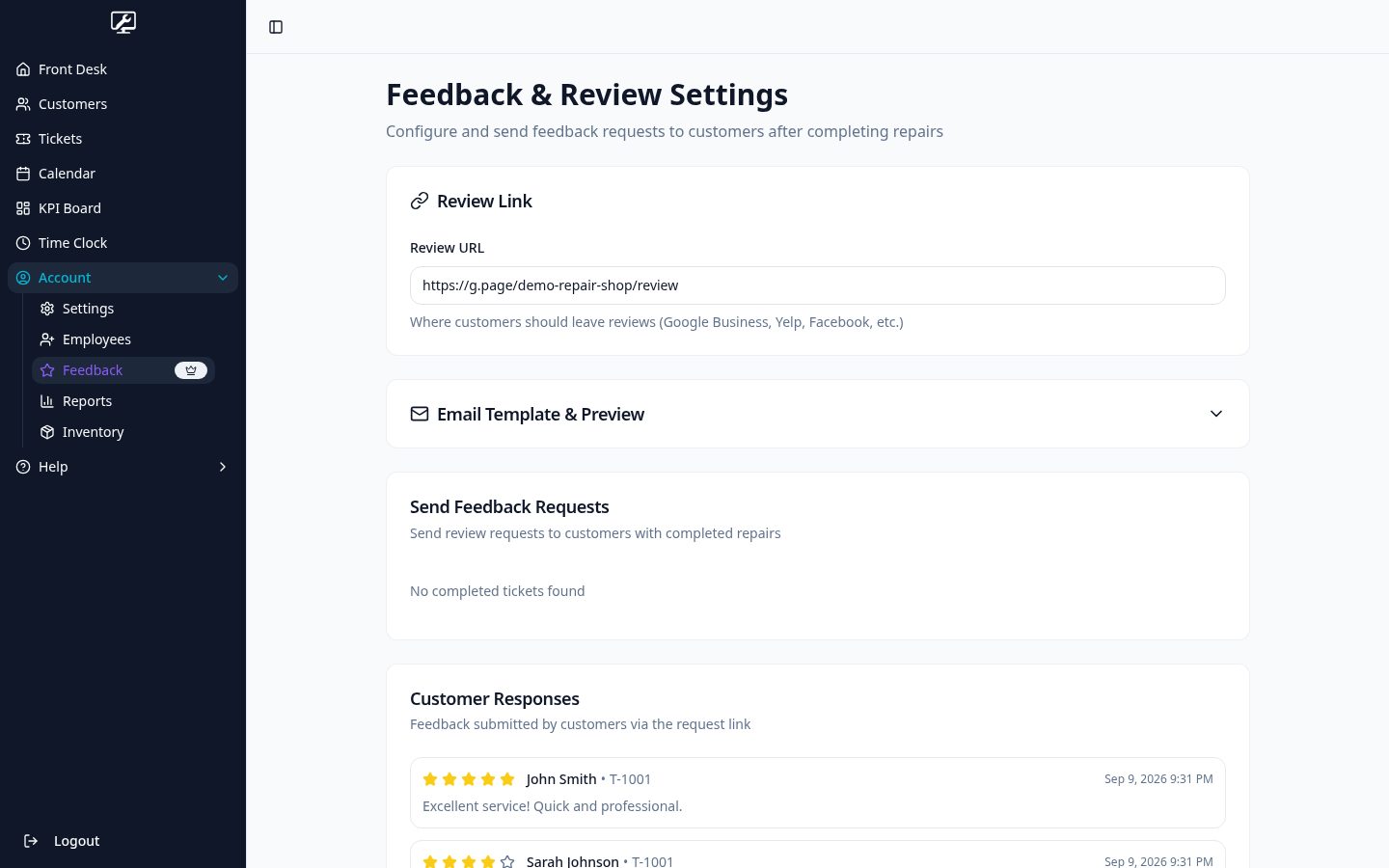
Task: Click the Feedback star icon in sidebar
Action: 47,370
